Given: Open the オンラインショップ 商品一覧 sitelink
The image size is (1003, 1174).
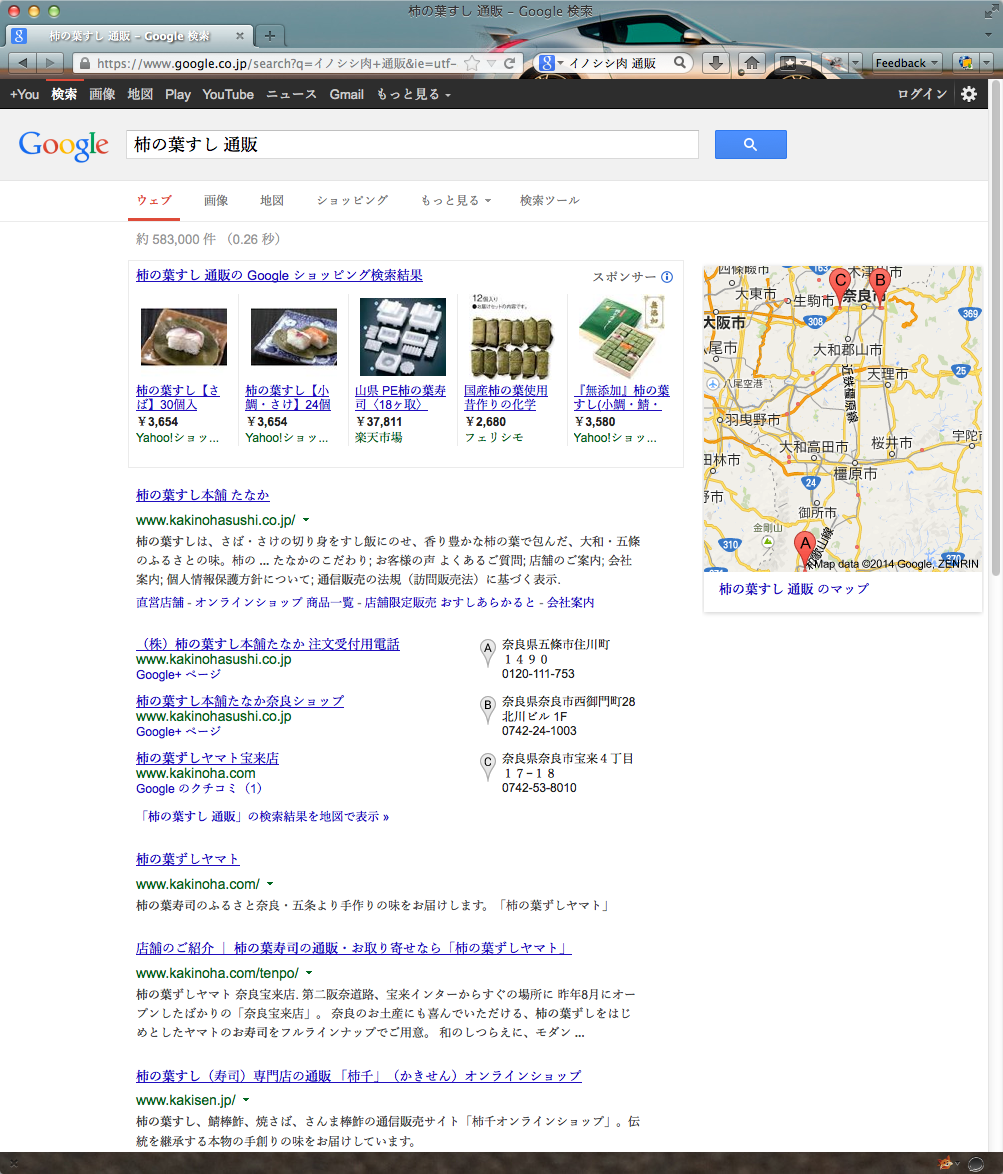Looking at the screenshot, I should click(275, 602).
